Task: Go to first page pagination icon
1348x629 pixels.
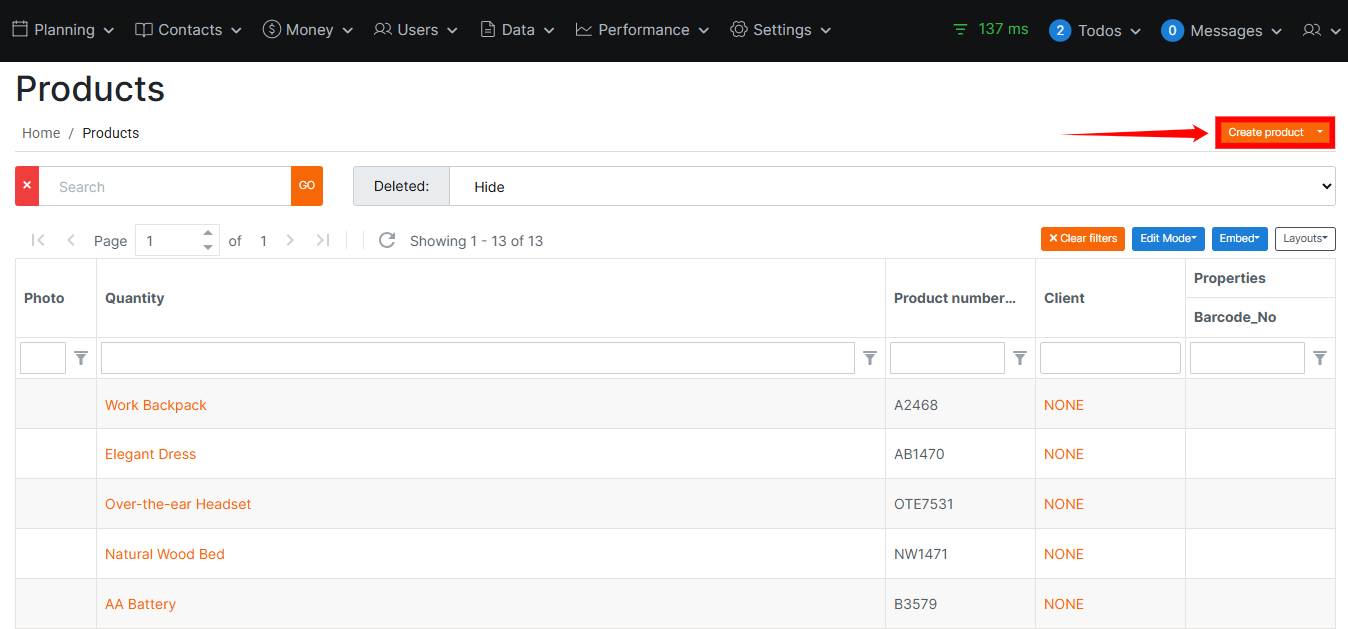Action: pos(38,240)
